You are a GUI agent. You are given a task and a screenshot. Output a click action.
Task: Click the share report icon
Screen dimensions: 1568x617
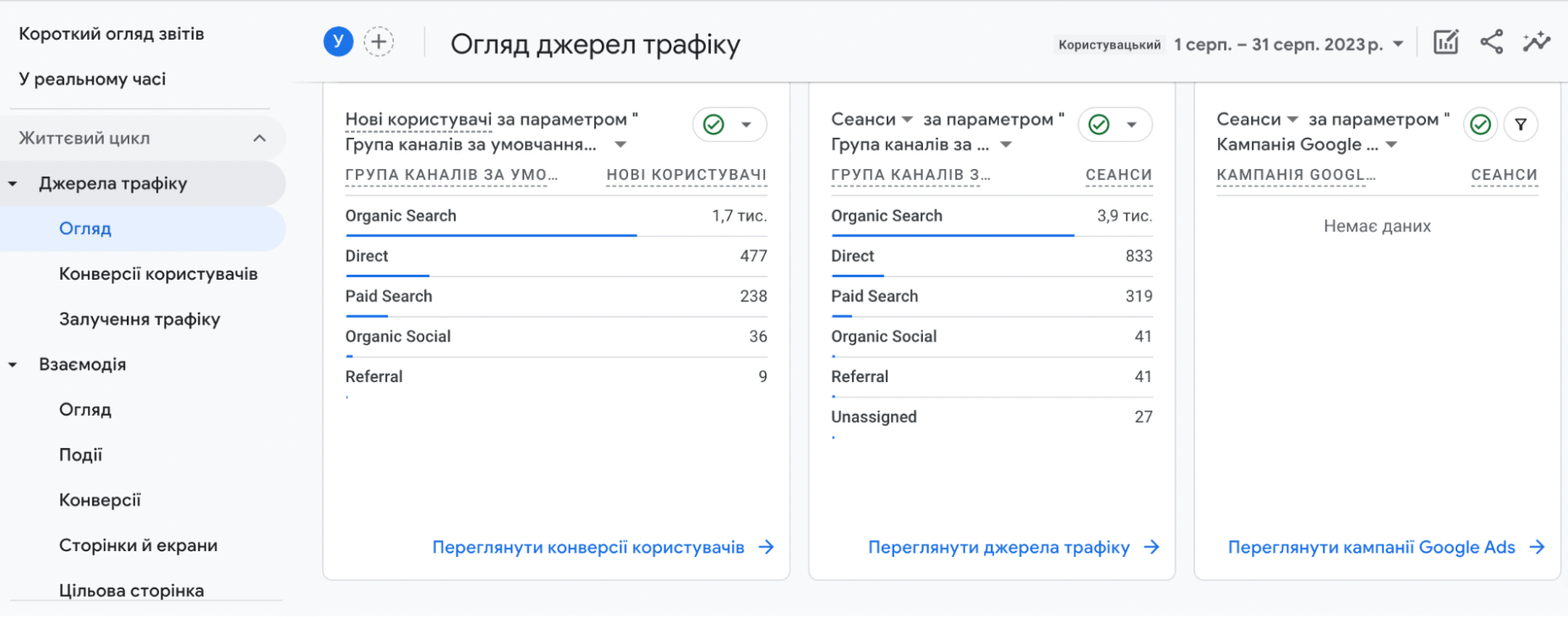1491,42
